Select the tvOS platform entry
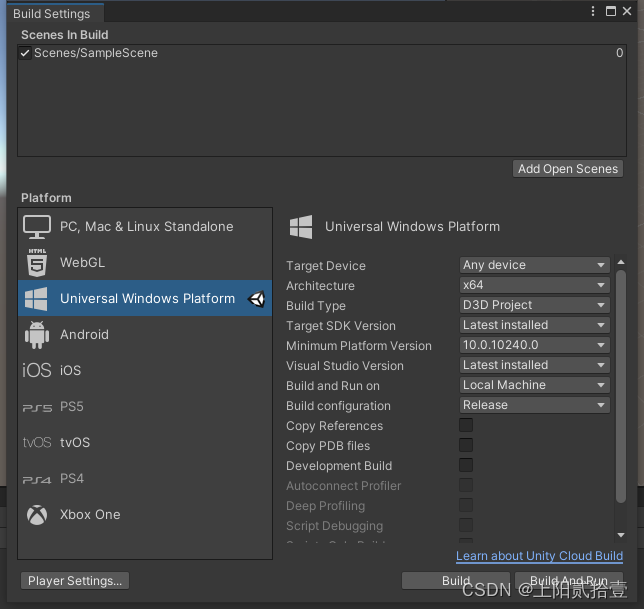This screenshot has height=609, width=644. (145, 443)
